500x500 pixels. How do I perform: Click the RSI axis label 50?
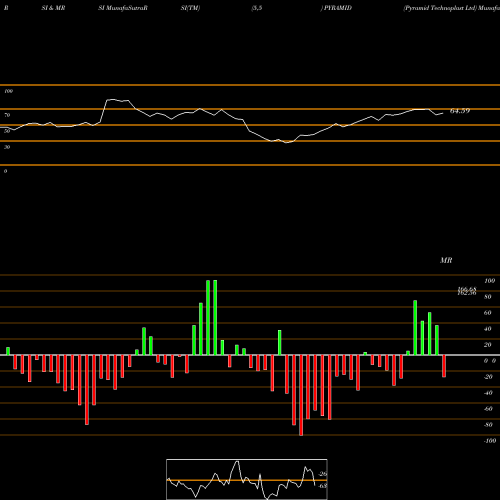coord(7,131)
